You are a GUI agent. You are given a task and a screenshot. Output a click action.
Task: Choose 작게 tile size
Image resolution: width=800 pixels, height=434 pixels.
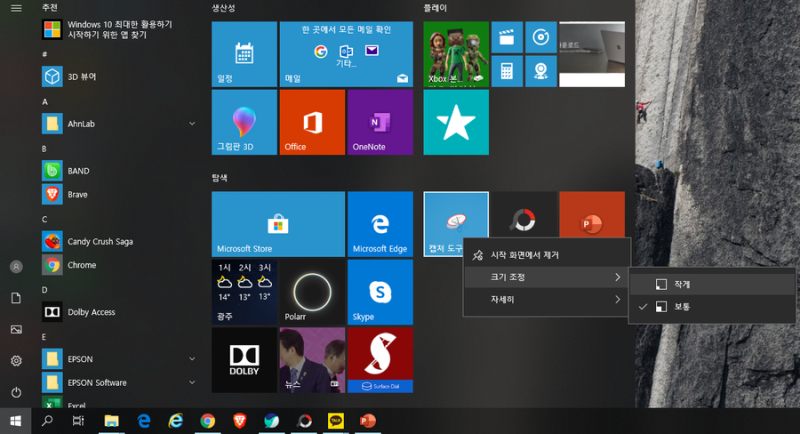tap(712, 284)
